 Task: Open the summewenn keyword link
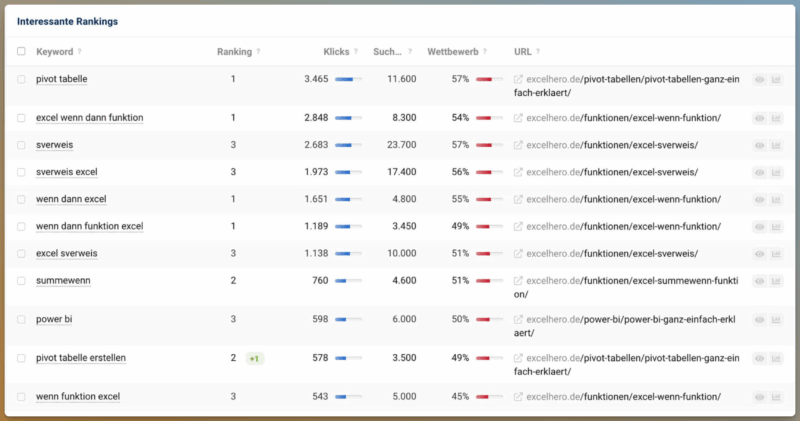(63, 281)
